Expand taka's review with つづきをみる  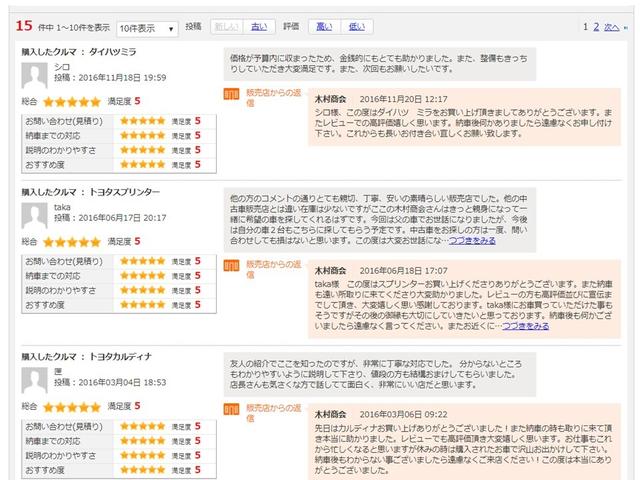click(472, 241)
